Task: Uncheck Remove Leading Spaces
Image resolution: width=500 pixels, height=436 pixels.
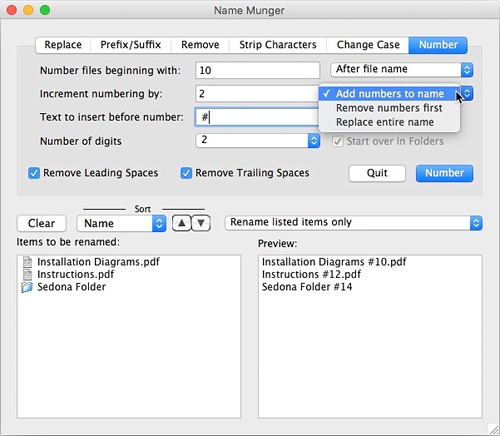Action: pos(34,173)
